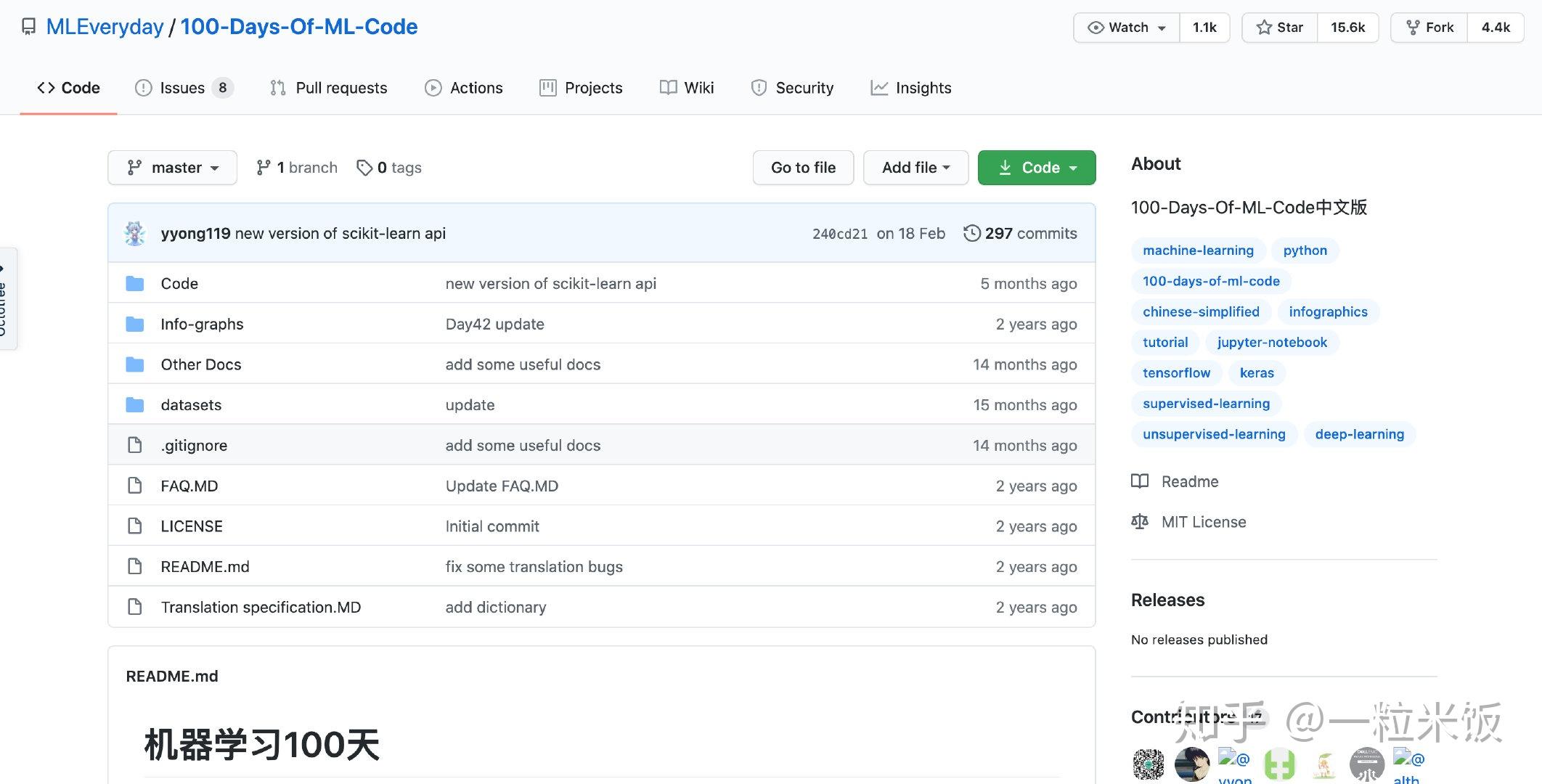The width and height of the screenshot is (1542, 784).
Task: Click the MIT License scale icon
Action: click(x=1140, y=522)
